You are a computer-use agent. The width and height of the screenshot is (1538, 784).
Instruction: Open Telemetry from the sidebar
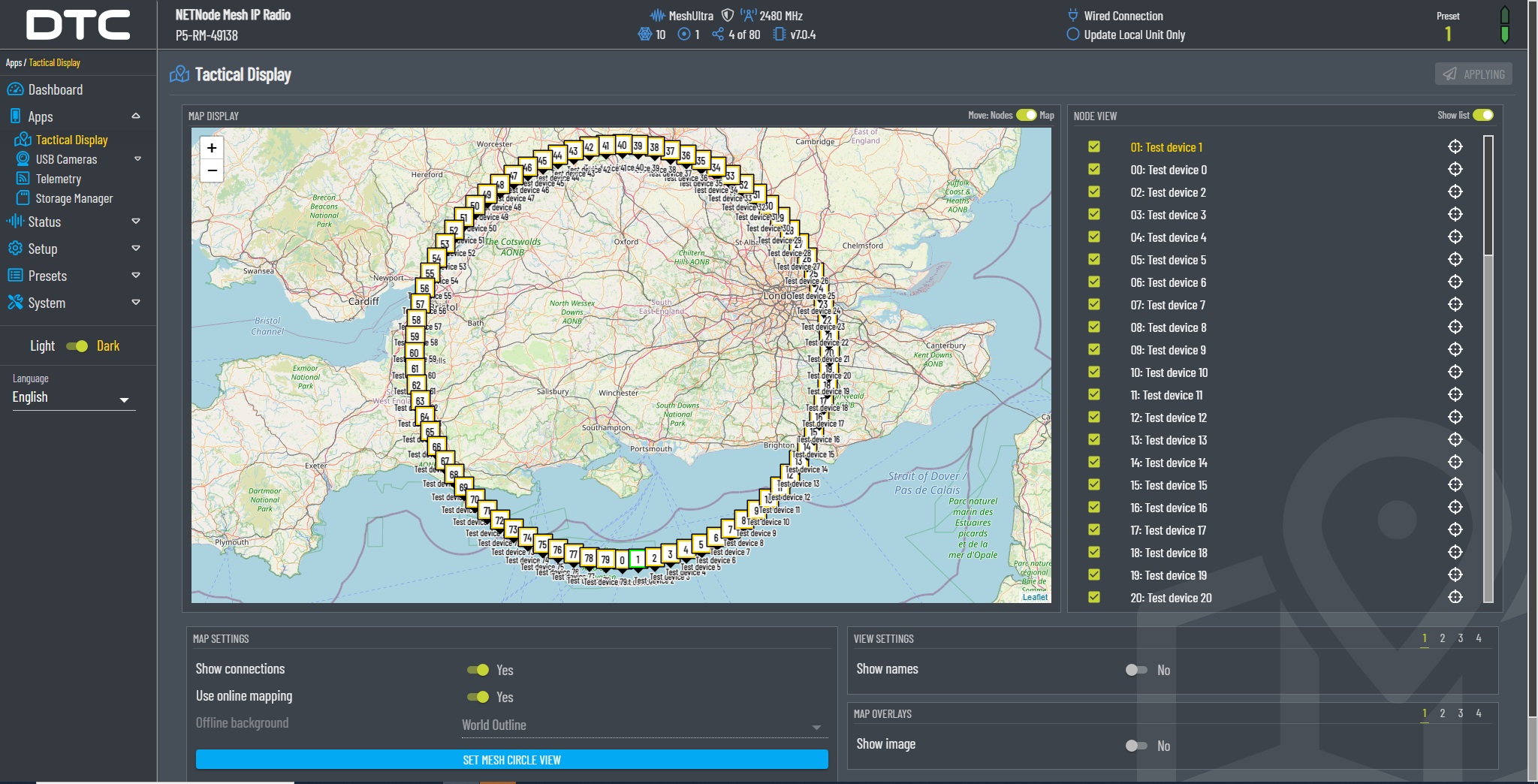58,179
